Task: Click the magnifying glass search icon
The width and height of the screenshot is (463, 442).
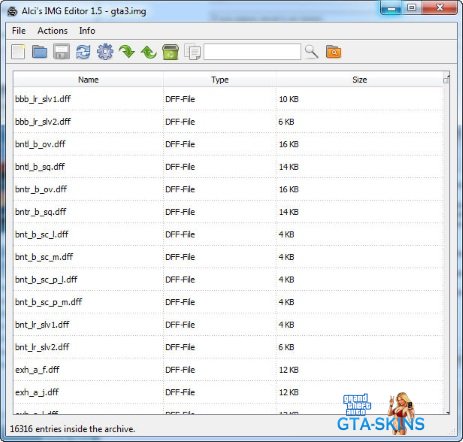Action: (x=311, y=52)
